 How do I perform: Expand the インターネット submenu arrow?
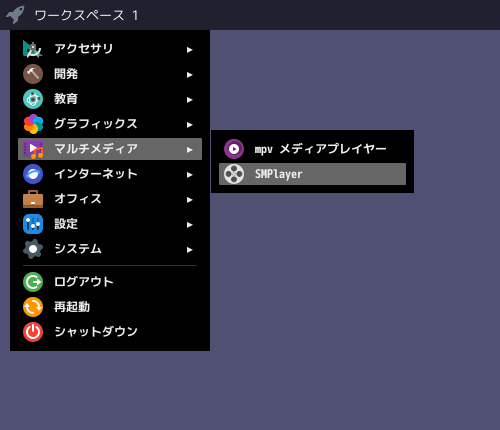pyautogui.click(x=189, y=175)
